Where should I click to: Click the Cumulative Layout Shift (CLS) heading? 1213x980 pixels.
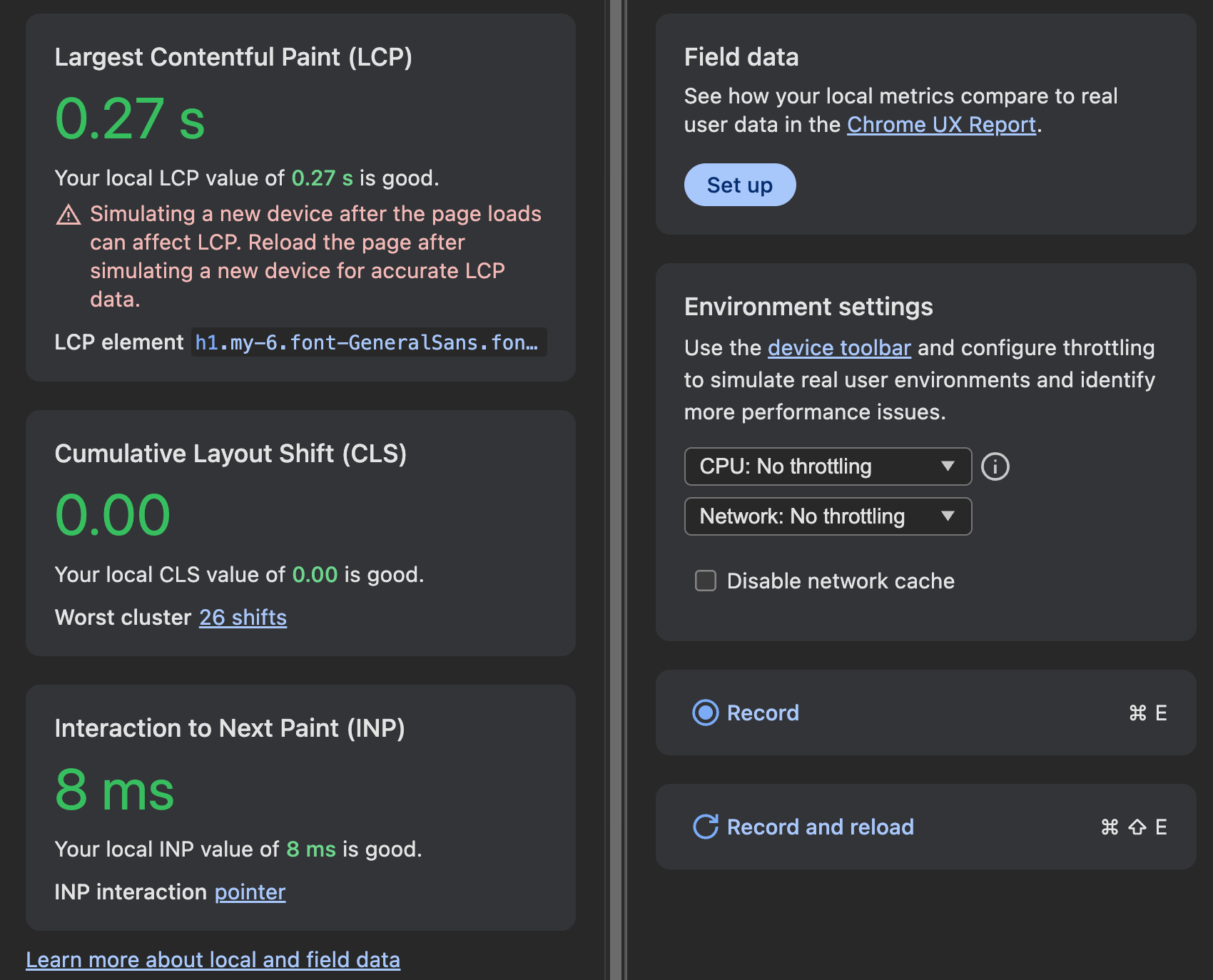coord(230,454)
